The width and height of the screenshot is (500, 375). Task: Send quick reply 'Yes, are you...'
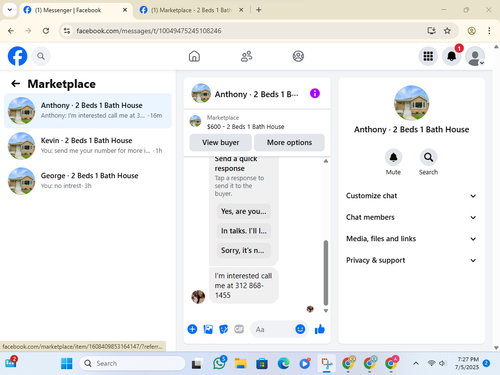click(x=244, y=211)
